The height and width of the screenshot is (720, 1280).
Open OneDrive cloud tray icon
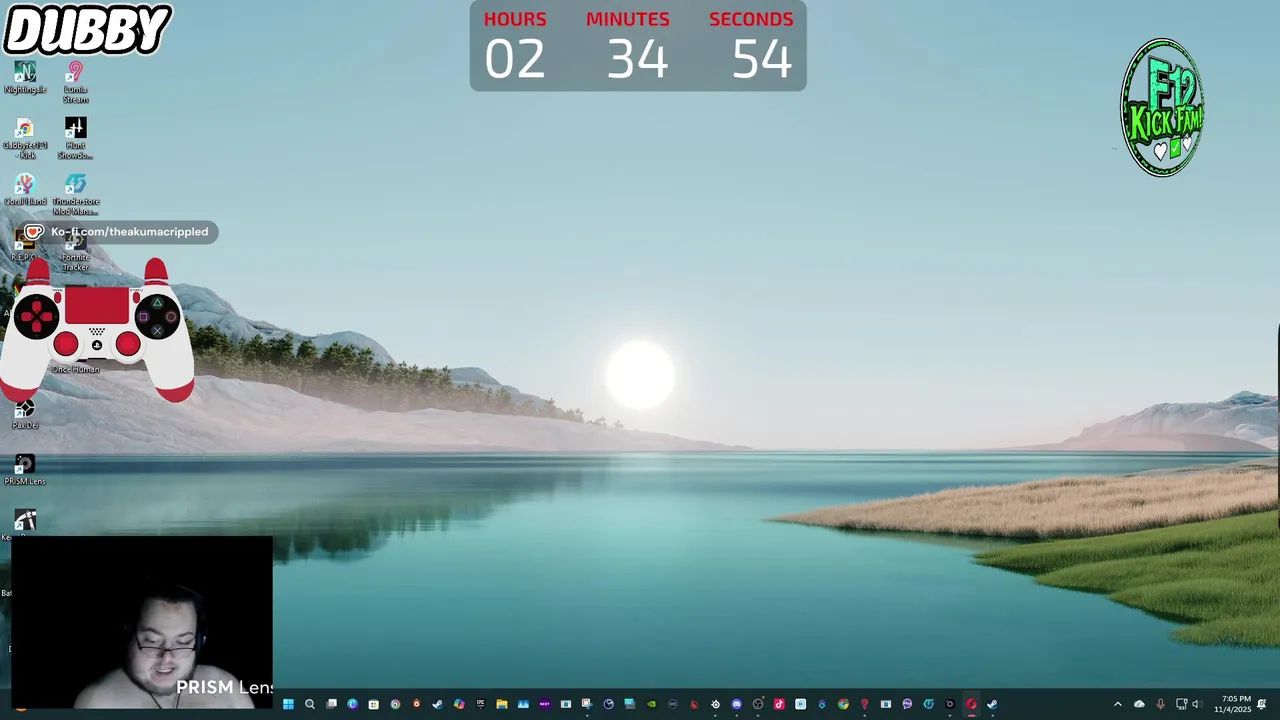coord(1139,704)
